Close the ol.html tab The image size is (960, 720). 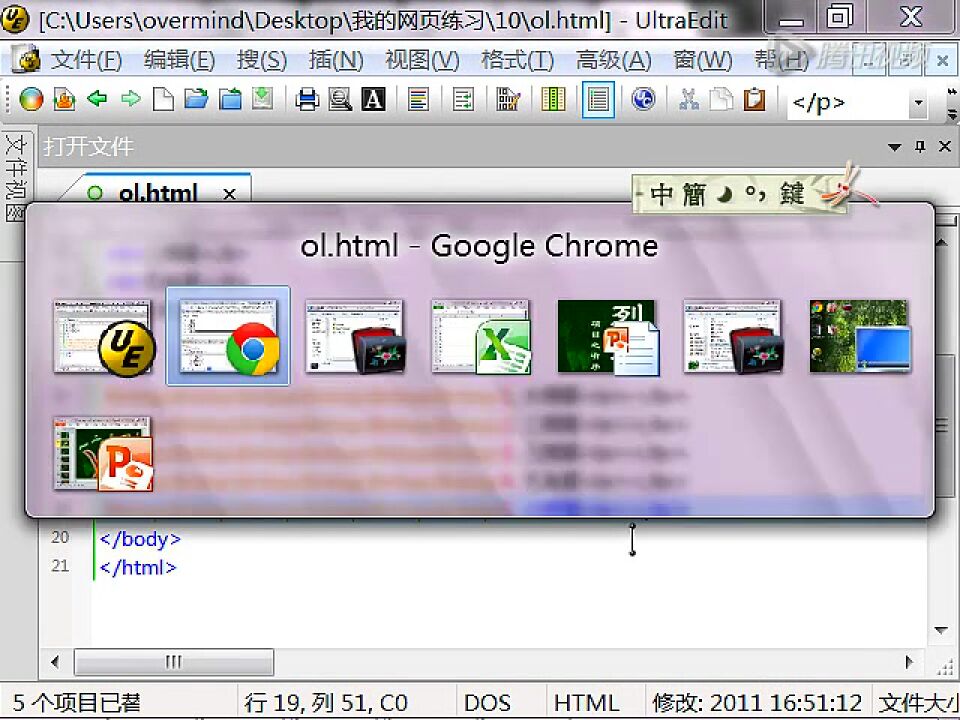[230, 194]
